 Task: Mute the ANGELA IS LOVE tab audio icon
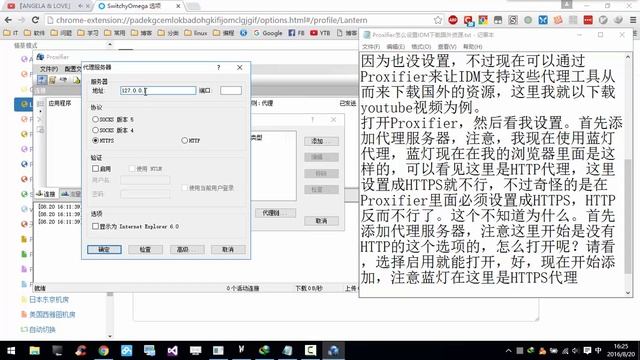click(x=80, y=6)
